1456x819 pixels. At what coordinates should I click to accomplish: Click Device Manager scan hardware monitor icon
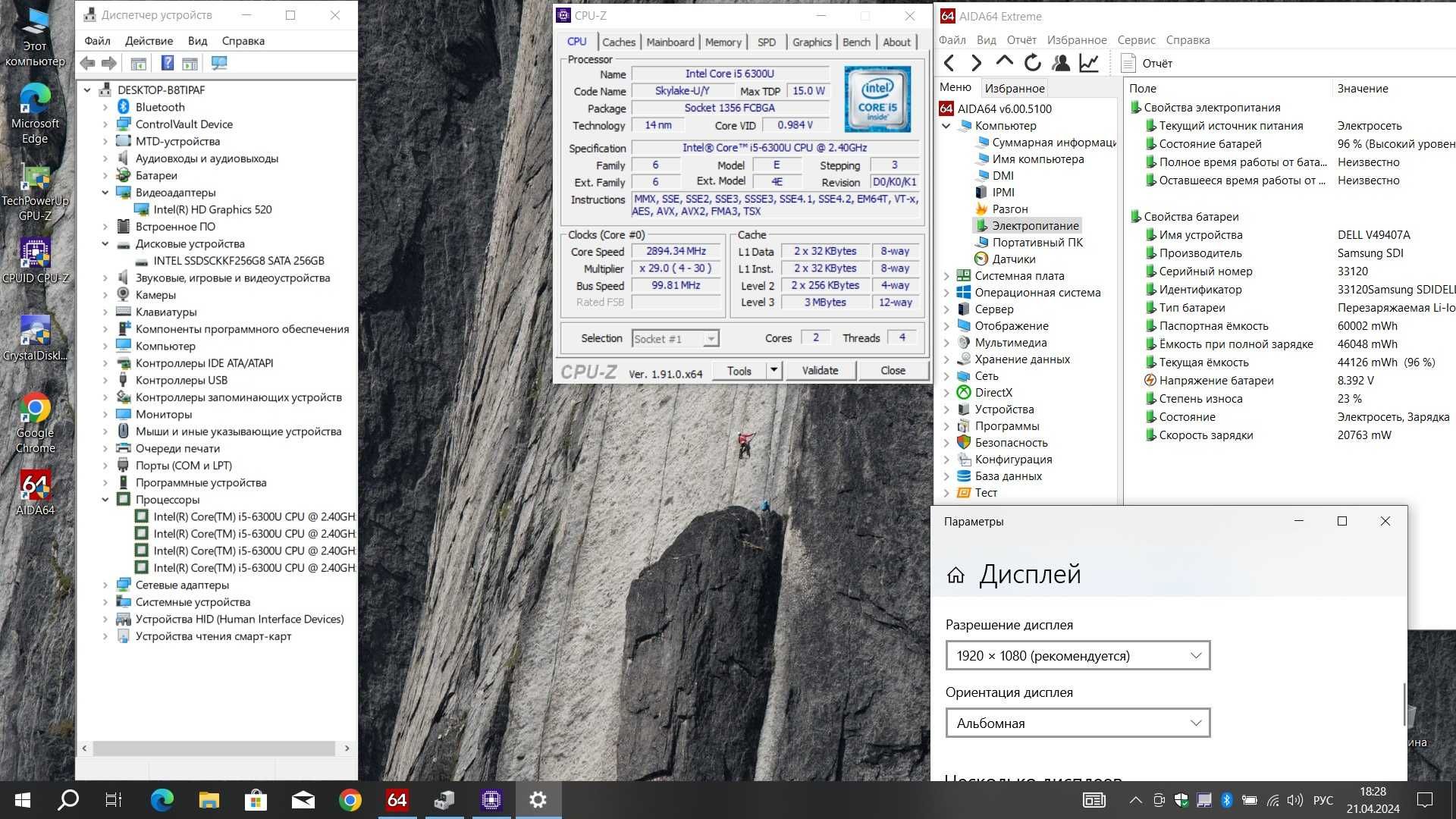point(219,64)
